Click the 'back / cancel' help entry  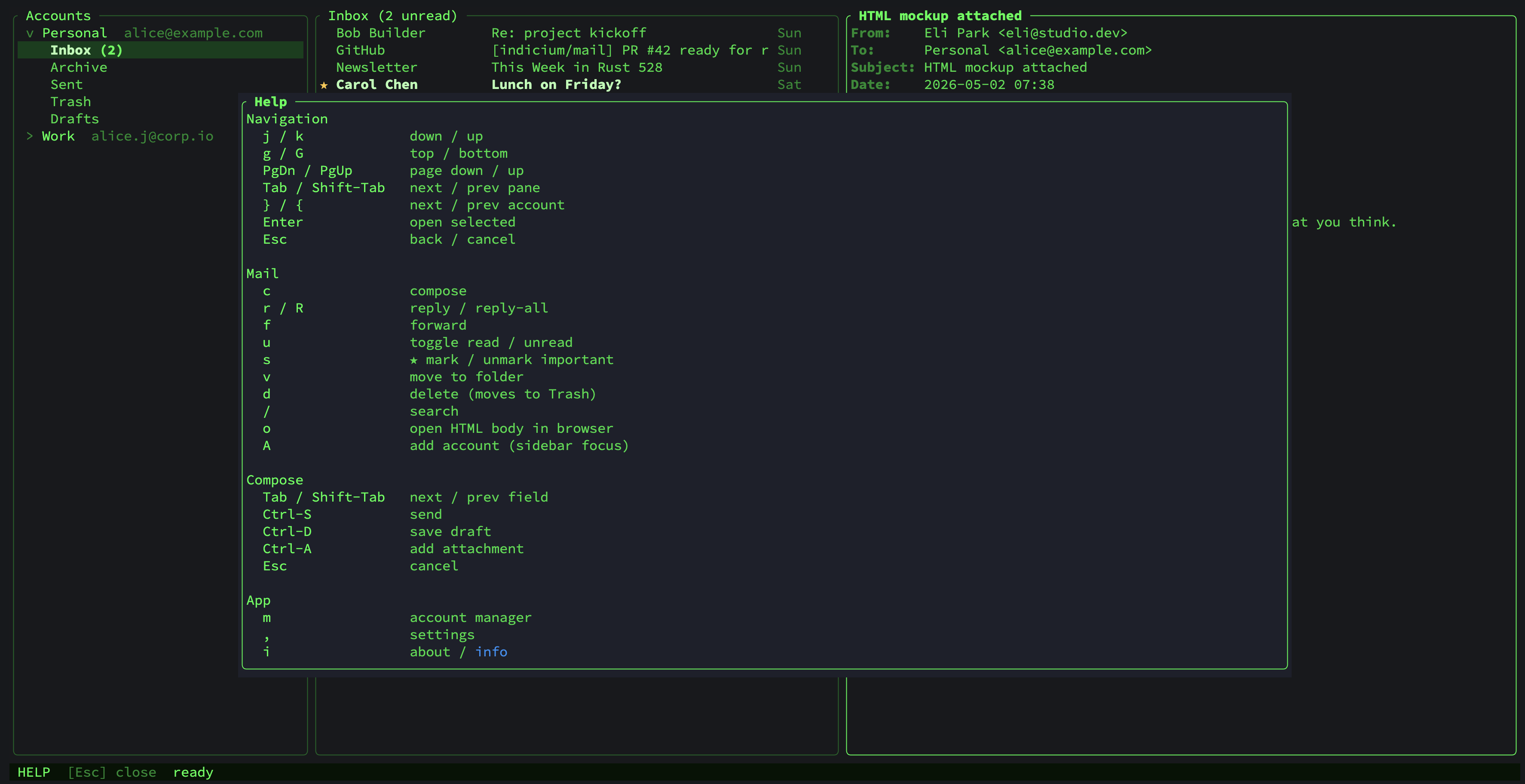(x=462, y=240)
